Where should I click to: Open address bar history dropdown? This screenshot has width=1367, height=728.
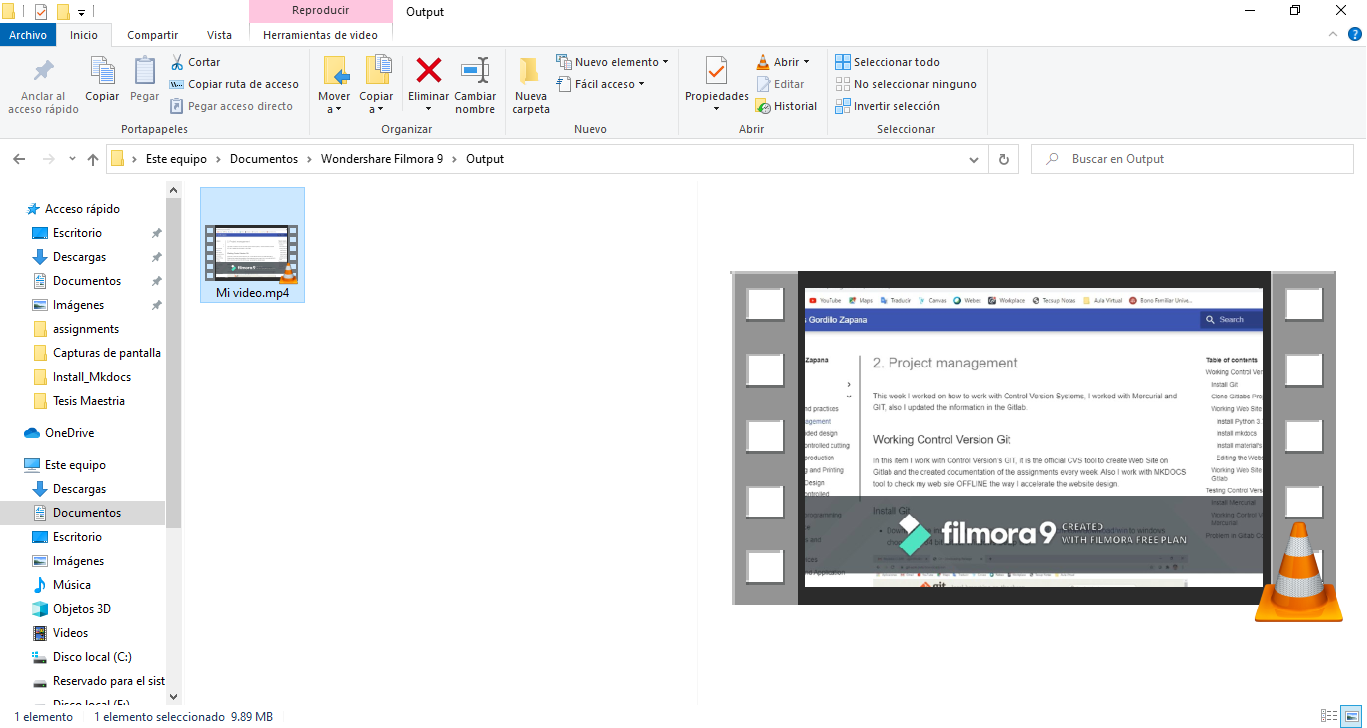(975, 159)
